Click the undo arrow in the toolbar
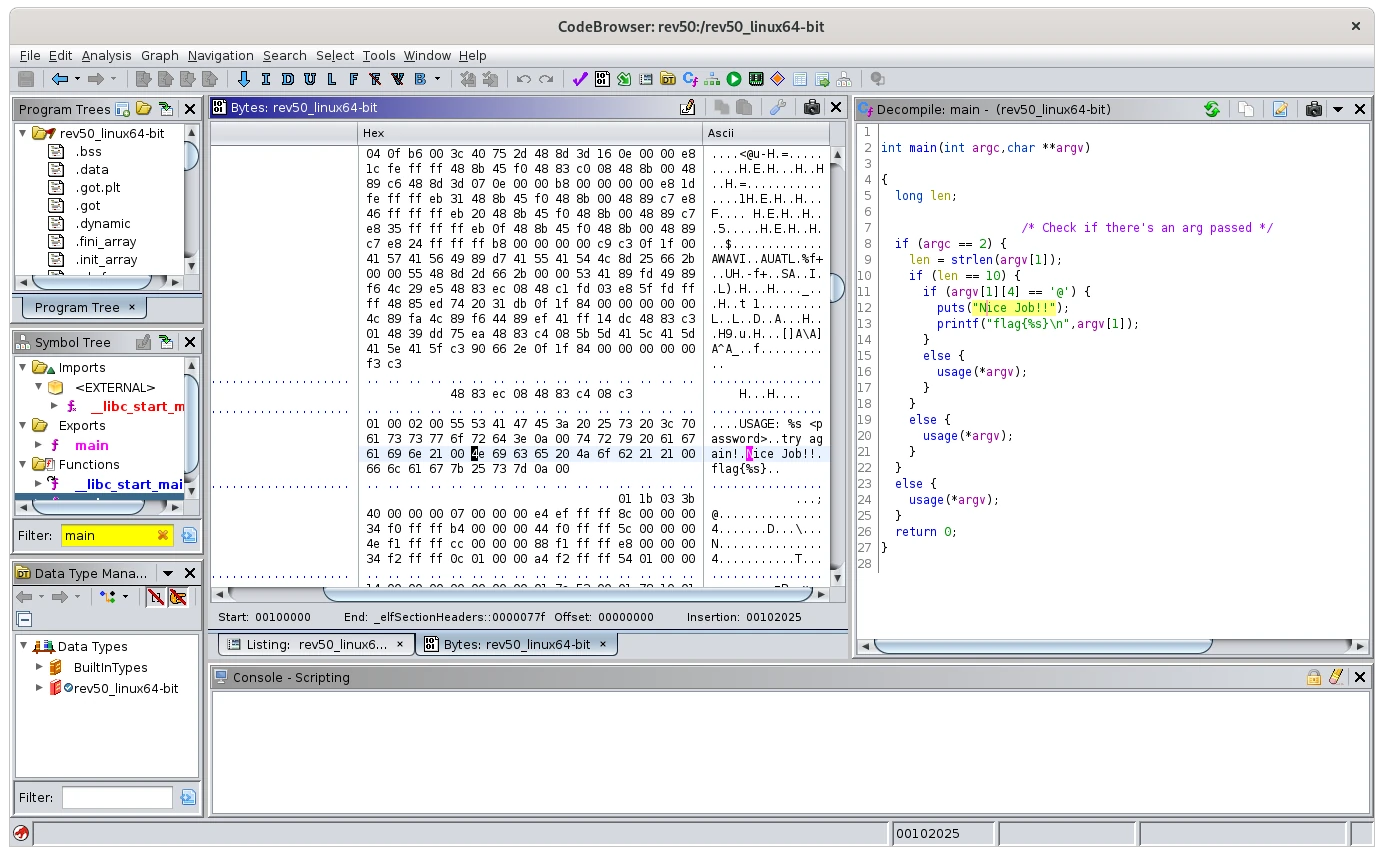The width and height of the screenshot is (1384, 856). (523, 79)
